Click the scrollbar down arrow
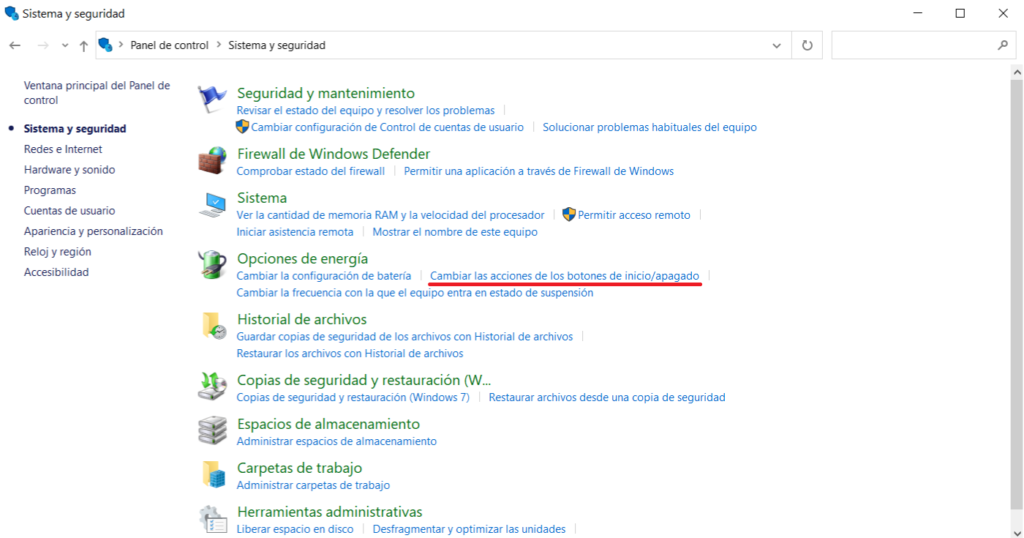1024x538 pixels. click(x=1017, y=531)
